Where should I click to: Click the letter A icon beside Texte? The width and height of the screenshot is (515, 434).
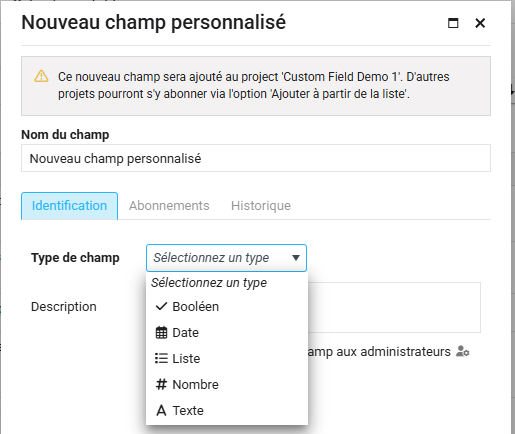161,410
